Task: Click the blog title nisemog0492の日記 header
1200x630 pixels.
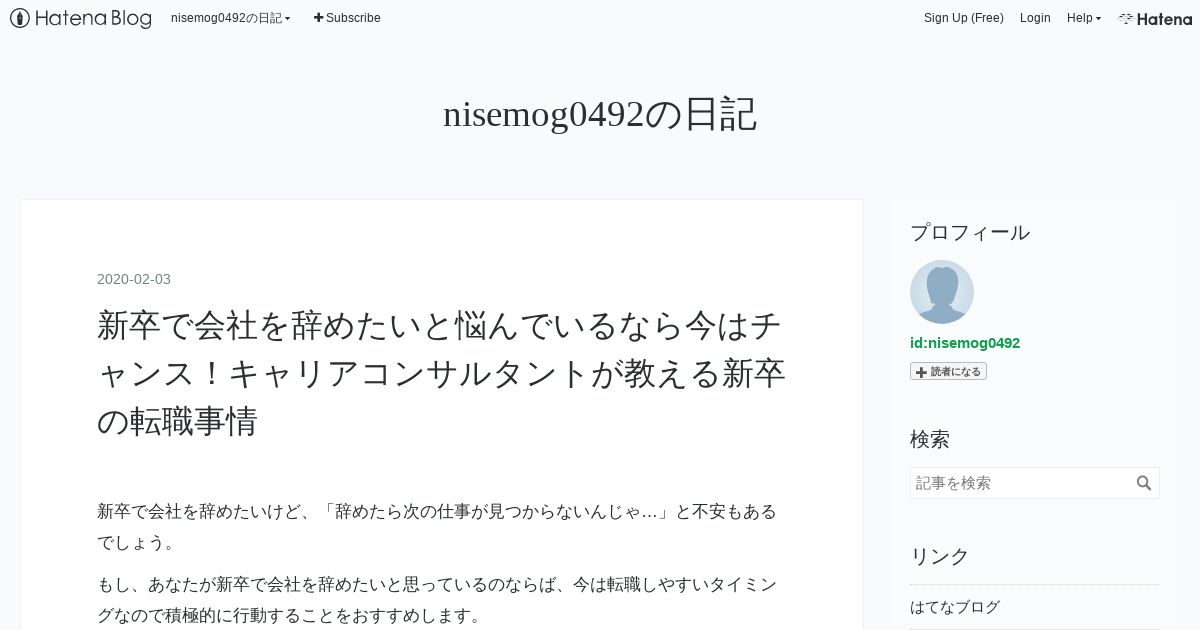Action: tap(600, 115)
